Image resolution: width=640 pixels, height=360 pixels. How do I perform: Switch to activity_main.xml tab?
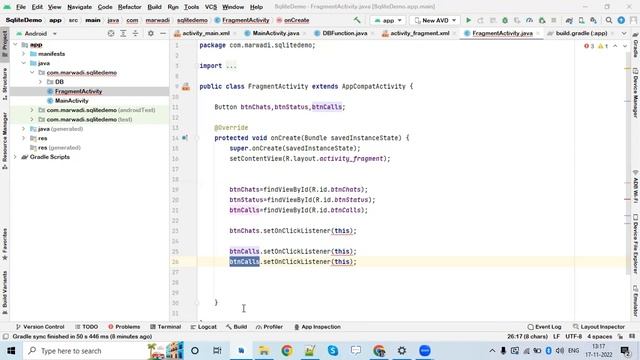coord(206,33)
